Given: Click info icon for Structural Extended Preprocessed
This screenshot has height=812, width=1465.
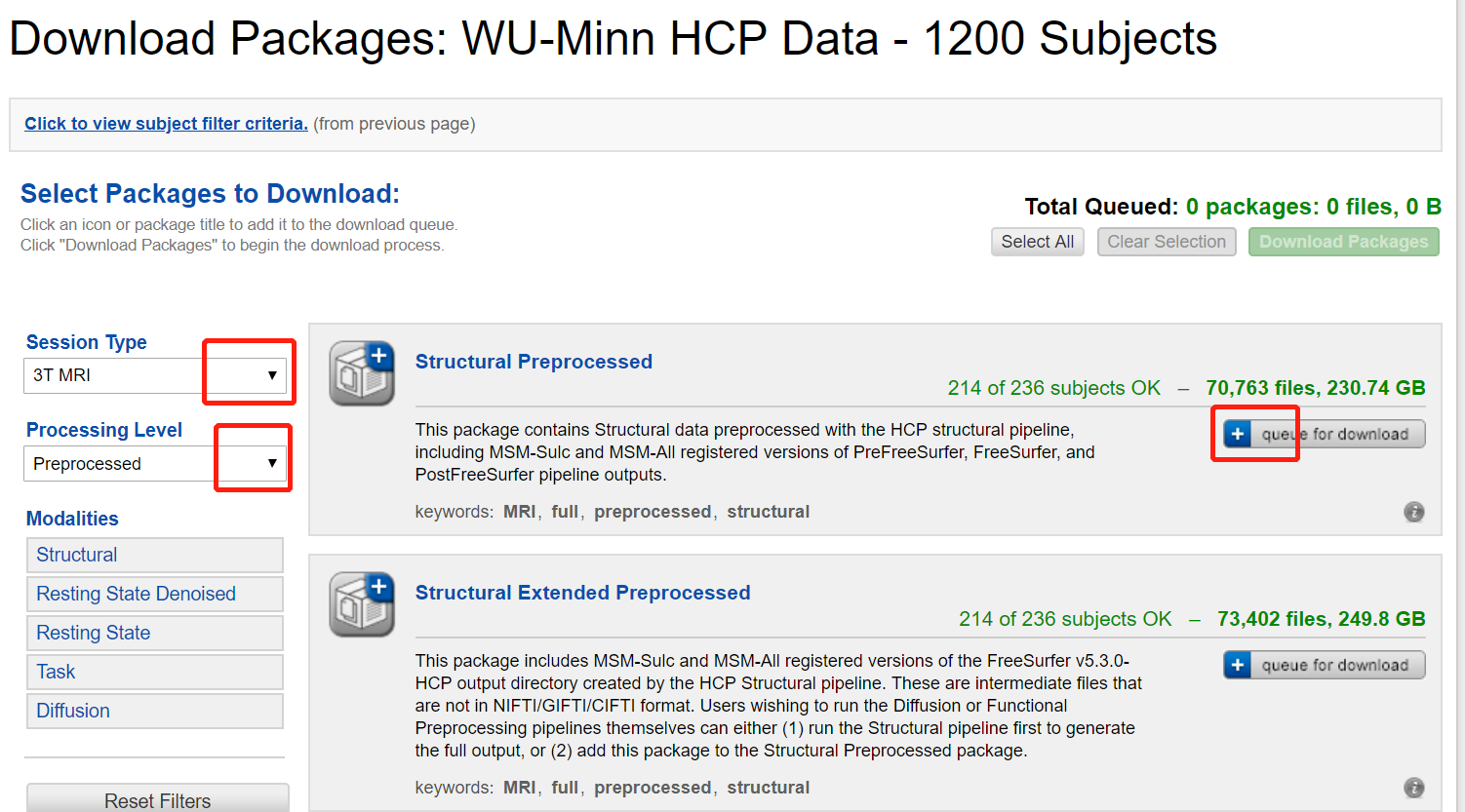Looking at the screenshot, I should (x=1413, y=788).
